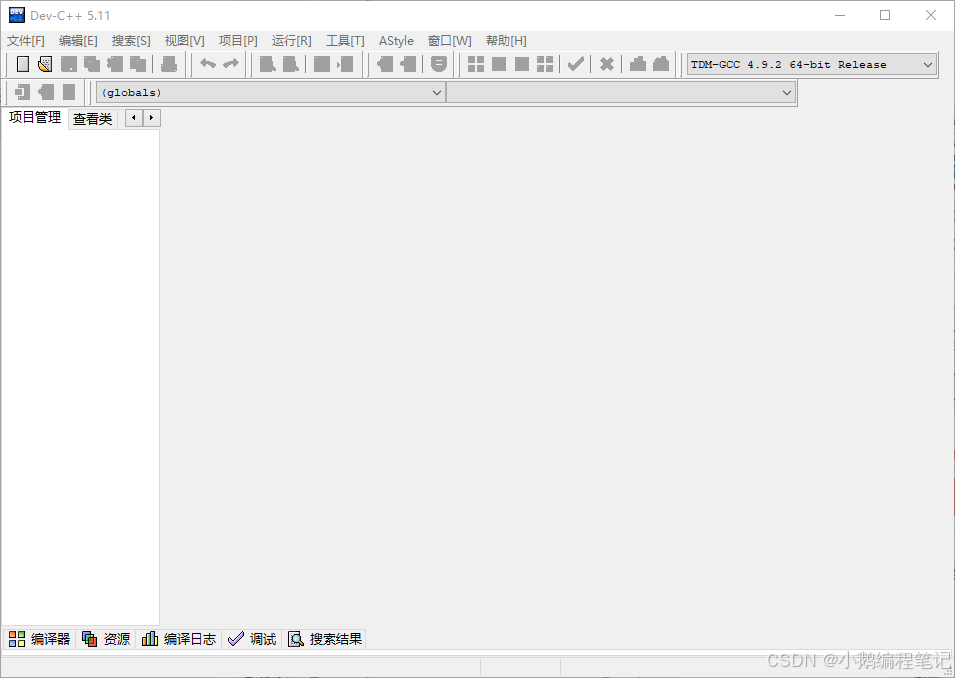The height and width of the screenshot is (678, 955).
Task: Click the Goto line icon with small arrow
Action: 345,64
